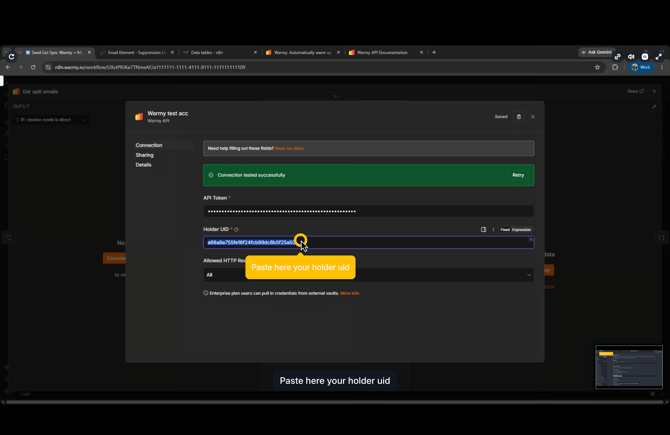Image resolution: width=670 pixels, height=435 pixels.
Task: Follow the 'Read our docs' link
Action: tap(289, 148)
